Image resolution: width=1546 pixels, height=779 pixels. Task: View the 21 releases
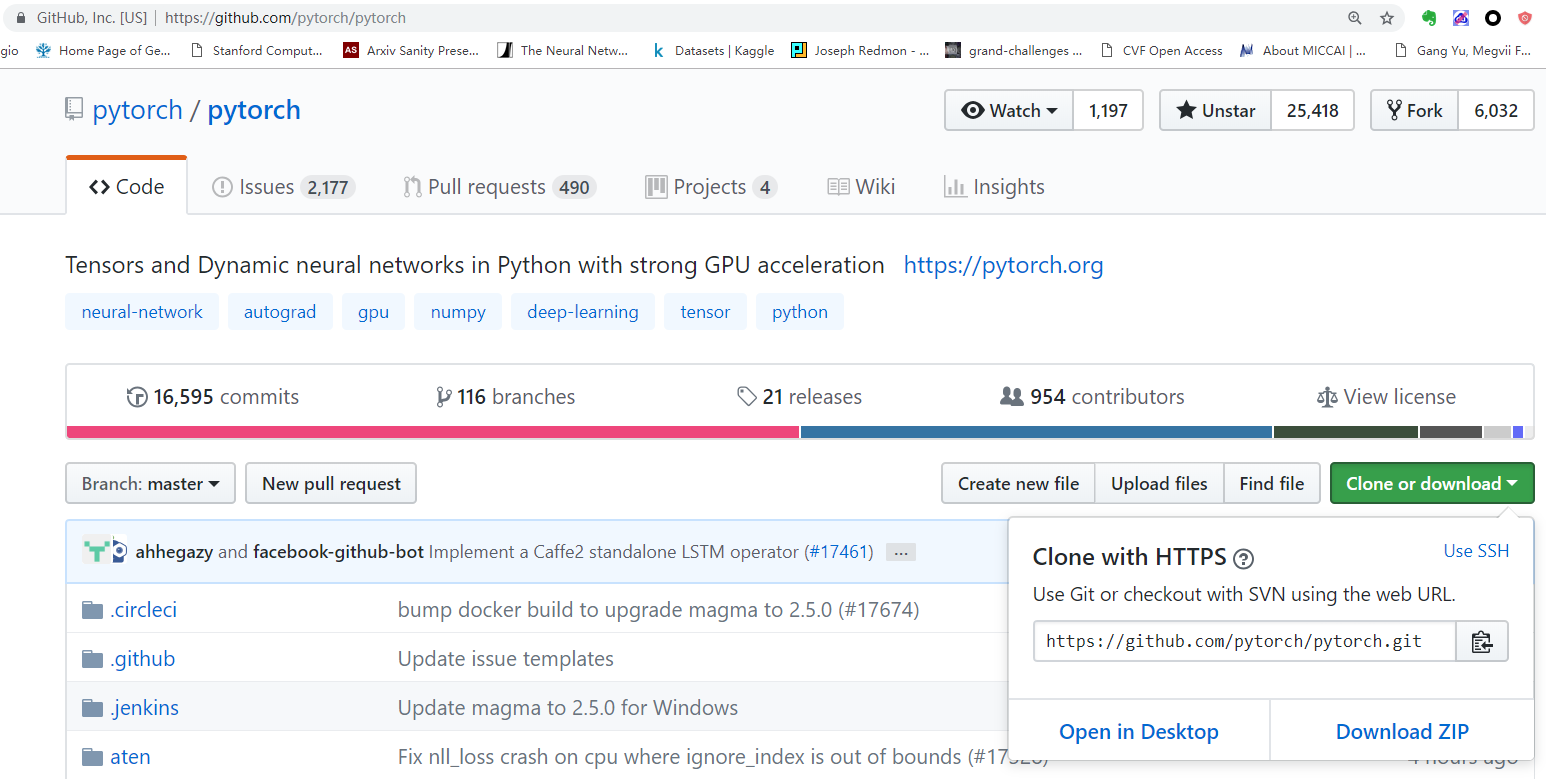point(799,397)
